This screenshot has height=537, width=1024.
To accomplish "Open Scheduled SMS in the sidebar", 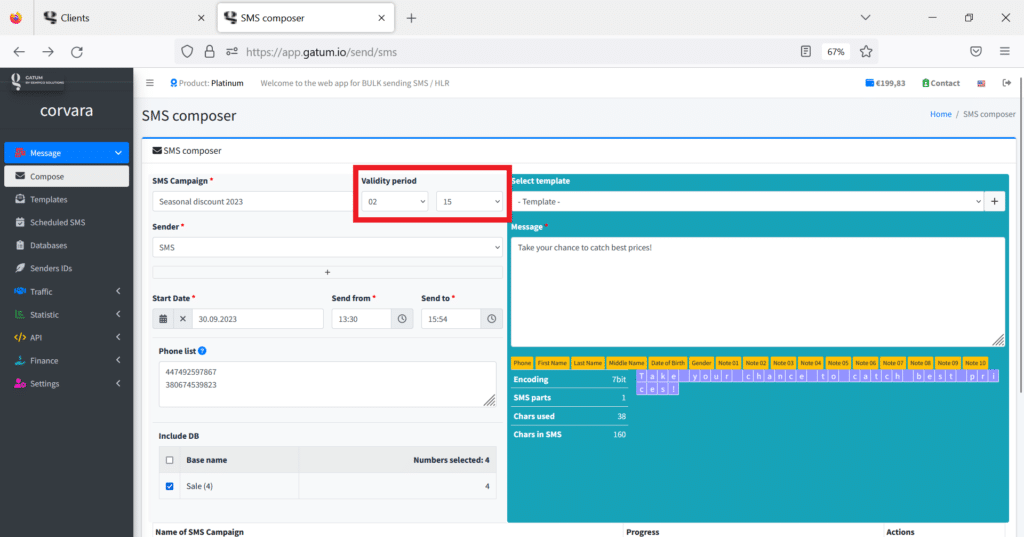I will click(x=57, y=222).
